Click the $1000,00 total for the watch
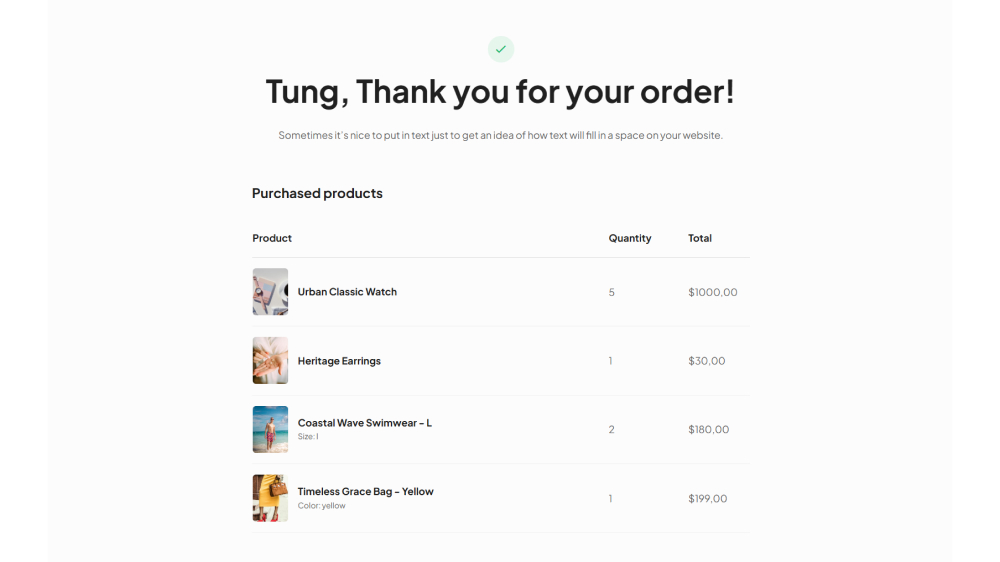Image resolution: width=1000 pixels, height=562 pixels. point(712,292)
